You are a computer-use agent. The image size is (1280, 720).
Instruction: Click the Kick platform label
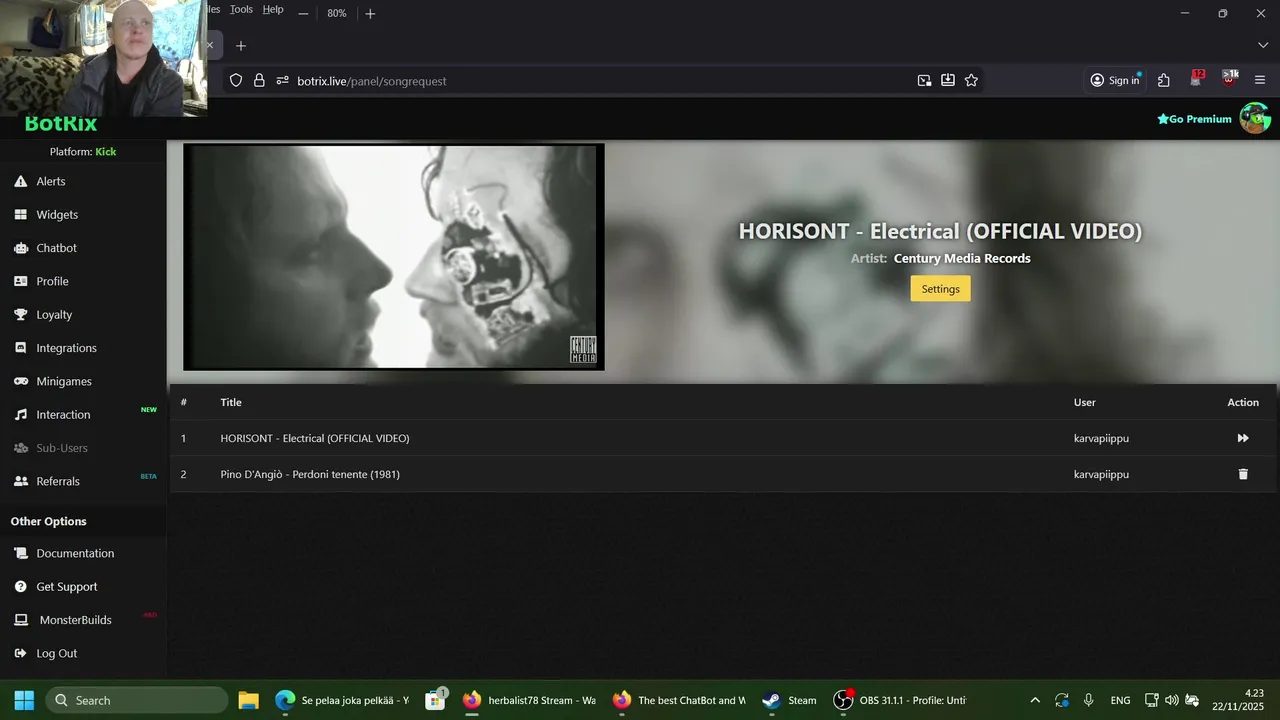pos(106,152)
